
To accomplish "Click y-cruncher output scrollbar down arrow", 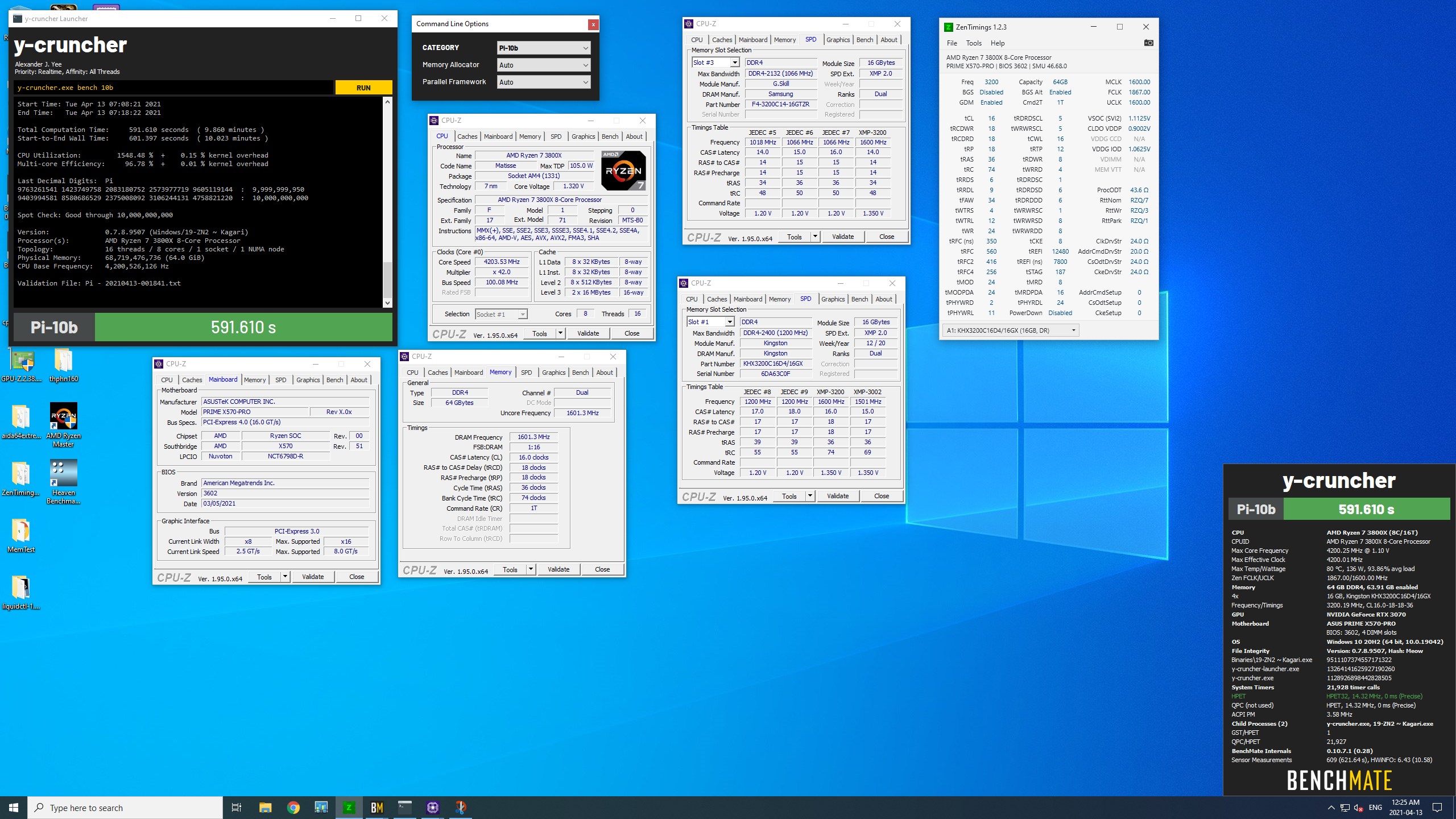I will [387, 303].
